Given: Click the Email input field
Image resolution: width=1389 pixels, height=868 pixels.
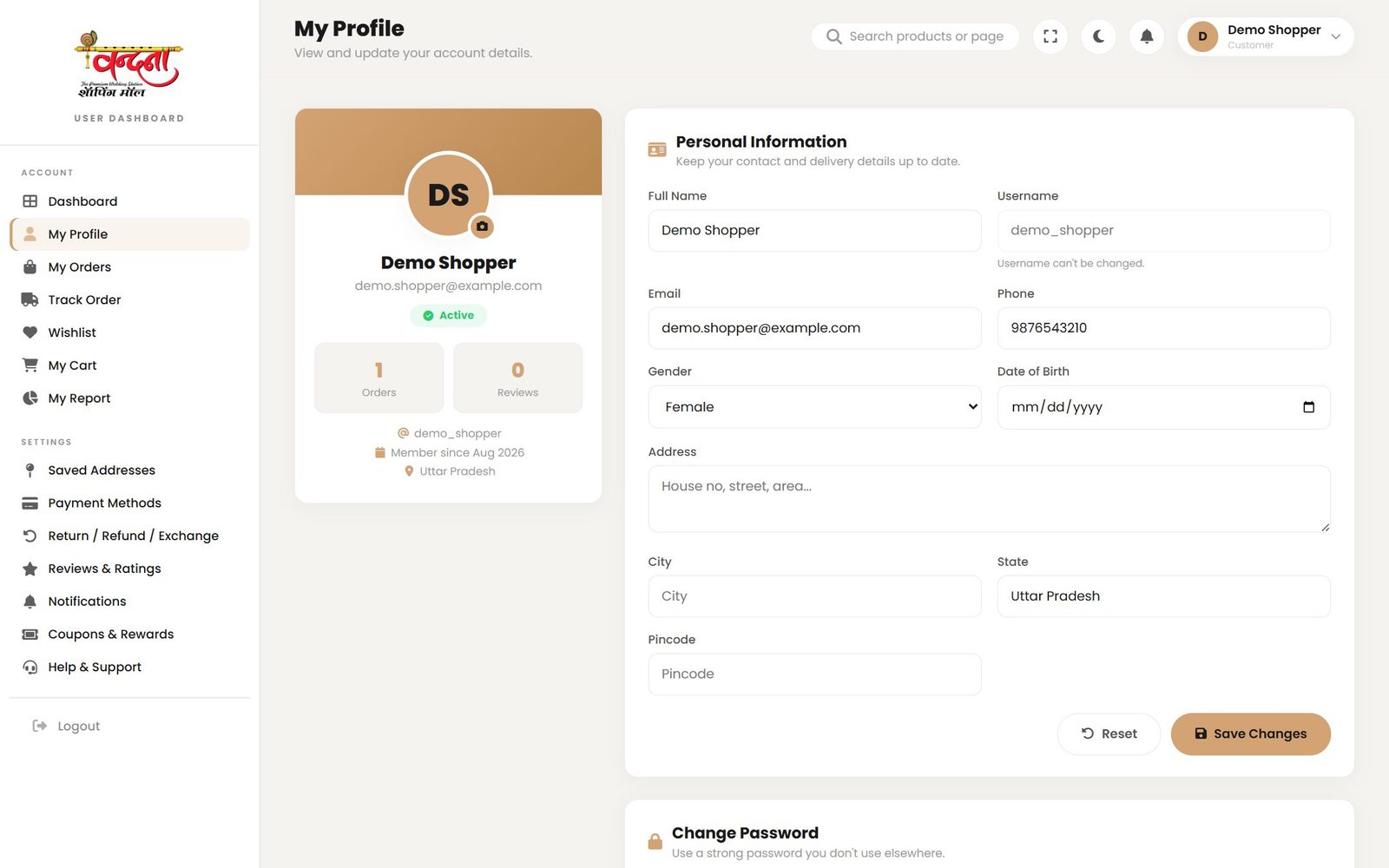Looking at the screenshot, I should pos(814,328).
